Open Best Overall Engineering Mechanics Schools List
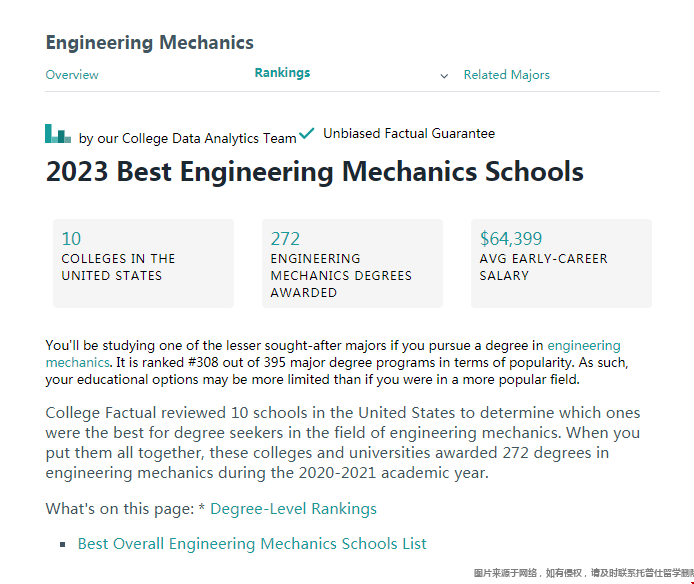This screenshot has width=694, height=584. coord(252,544)
